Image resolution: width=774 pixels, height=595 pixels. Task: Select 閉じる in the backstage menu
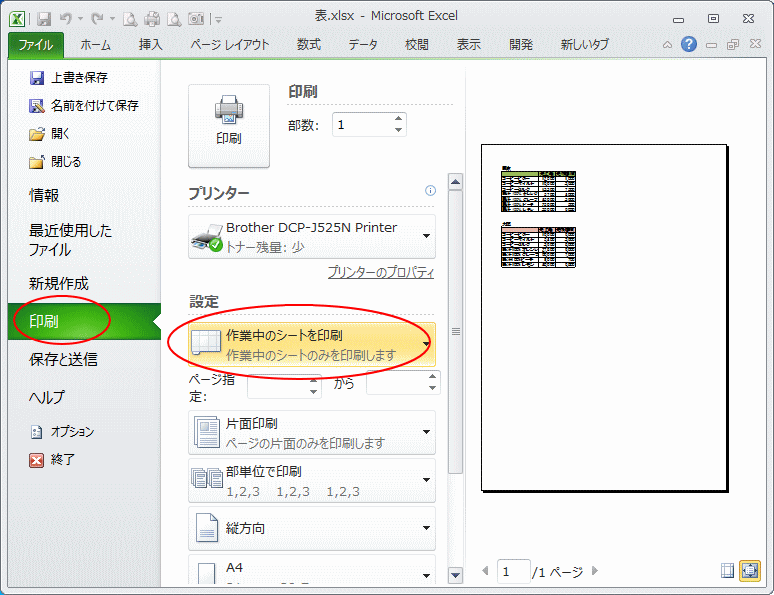coord(55,162)
